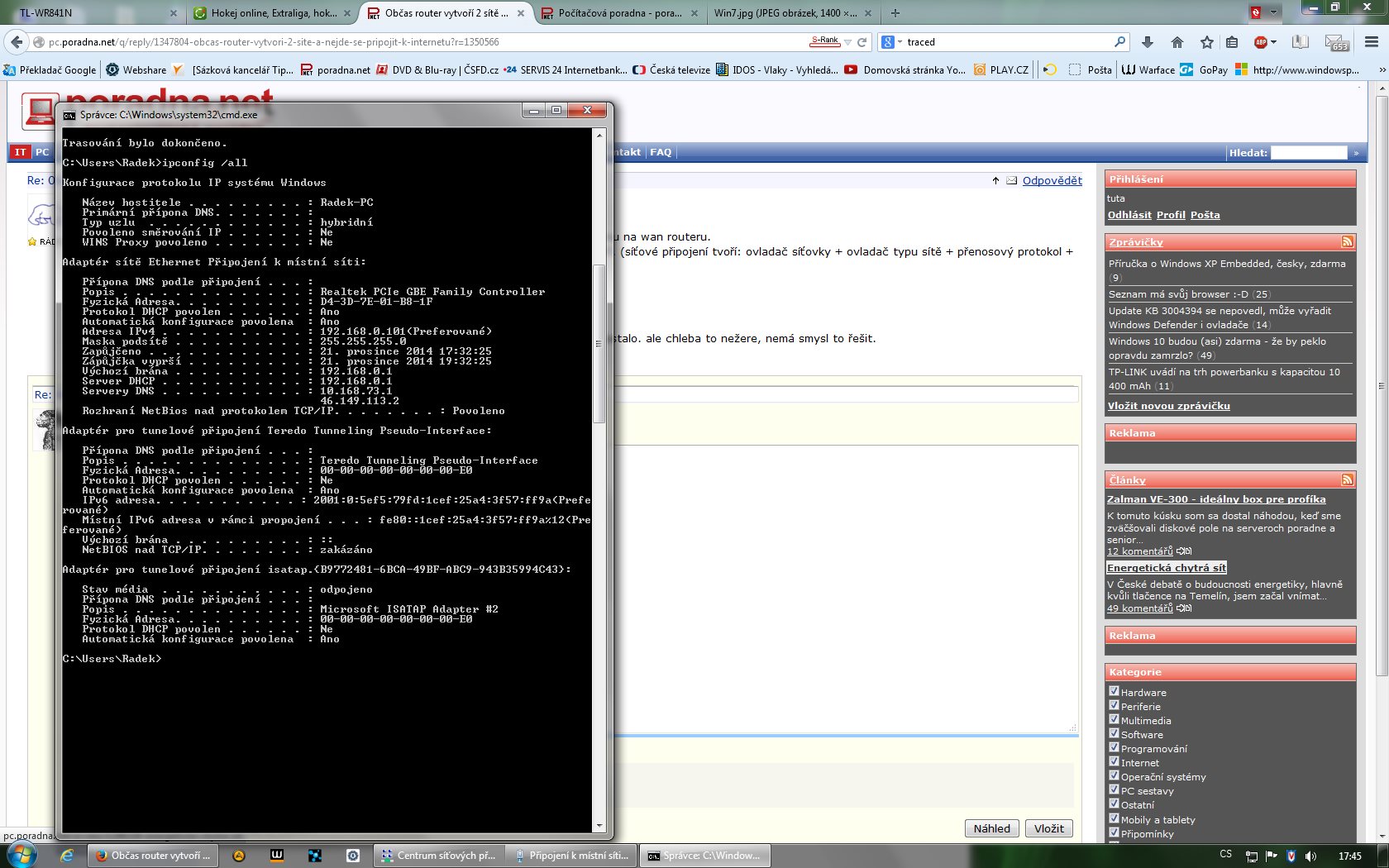This screenshot has width=1389, height=868.
Task: Click the Vložit button
Action: tap(1048, 828)
